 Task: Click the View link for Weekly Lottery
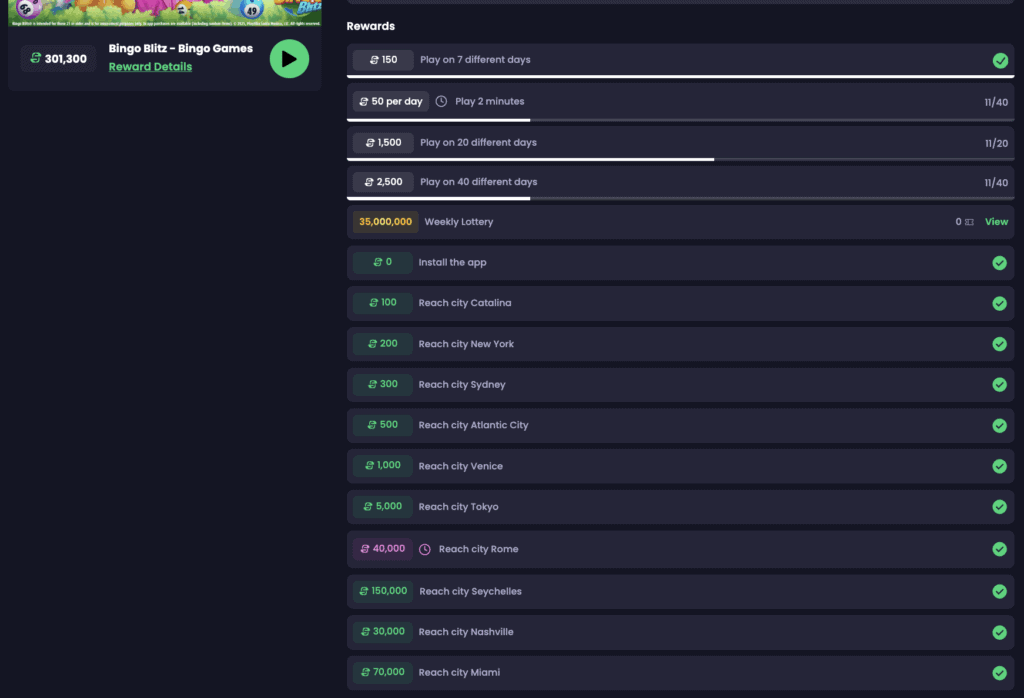[x=996, y=221]
